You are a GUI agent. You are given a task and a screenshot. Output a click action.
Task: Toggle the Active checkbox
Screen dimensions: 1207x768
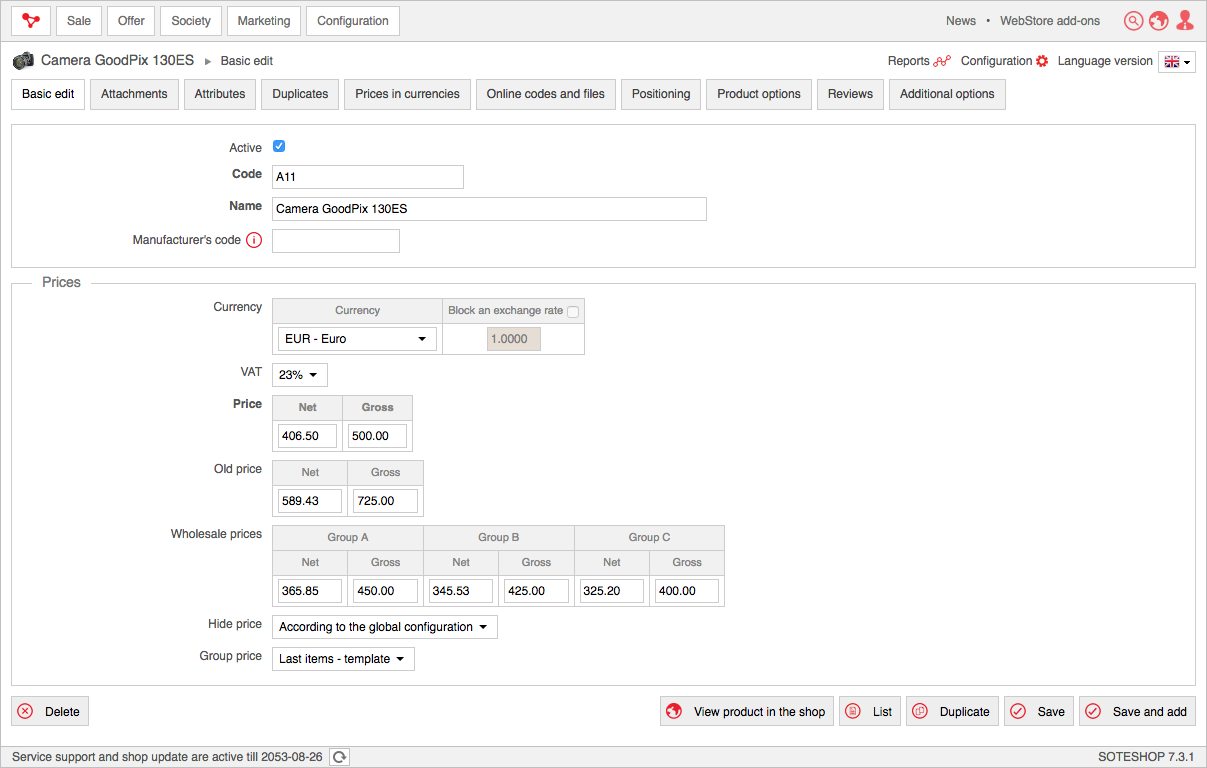[279, 146]
